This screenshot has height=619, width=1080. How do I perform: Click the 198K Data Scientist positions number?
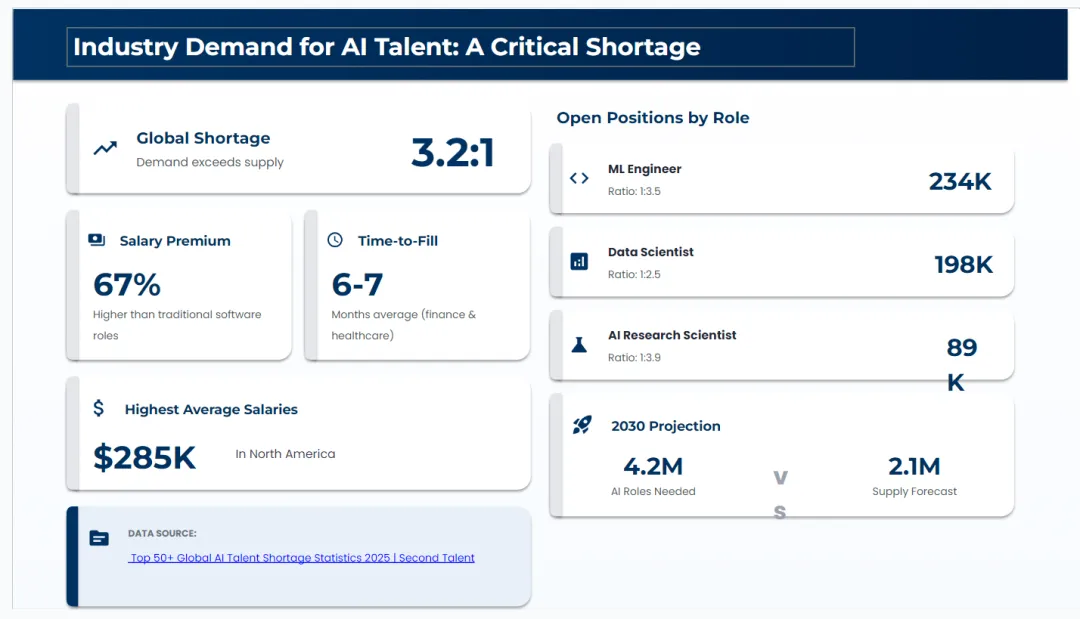963,264
